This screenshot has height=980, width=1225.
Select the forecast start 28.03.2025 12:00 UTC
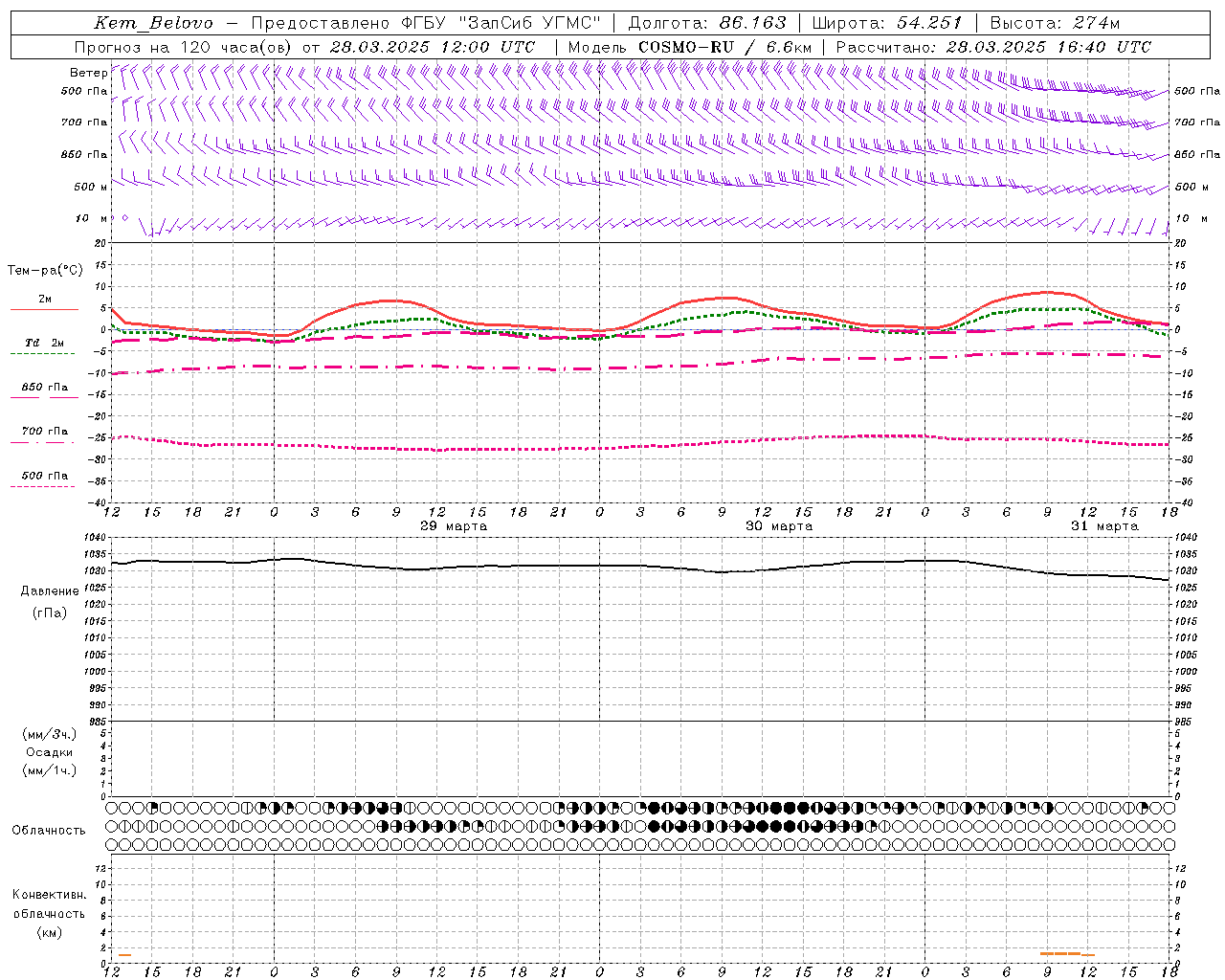[x=433, y=47]
